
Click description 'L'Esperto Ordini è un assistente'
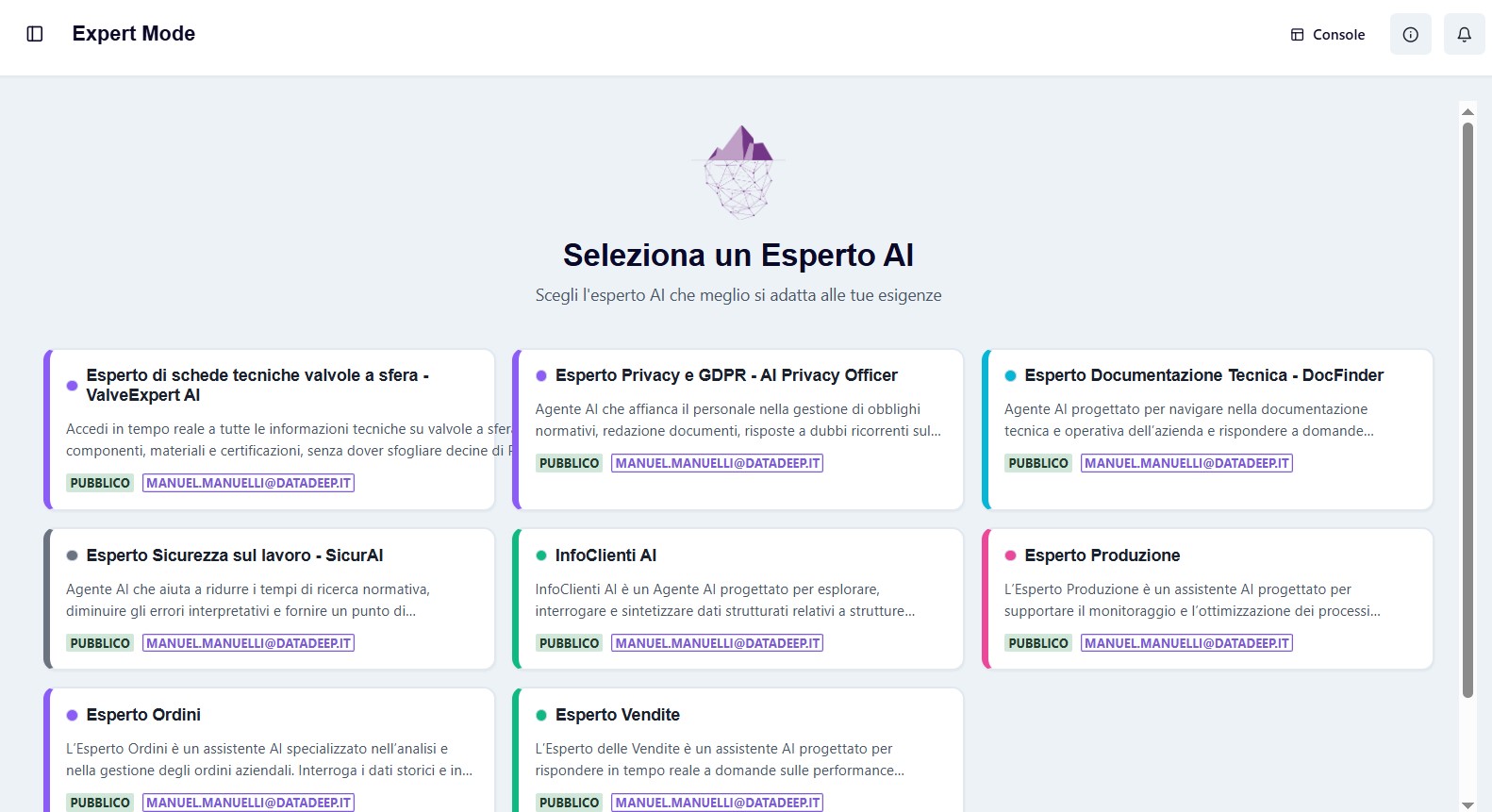click(270, 759)
